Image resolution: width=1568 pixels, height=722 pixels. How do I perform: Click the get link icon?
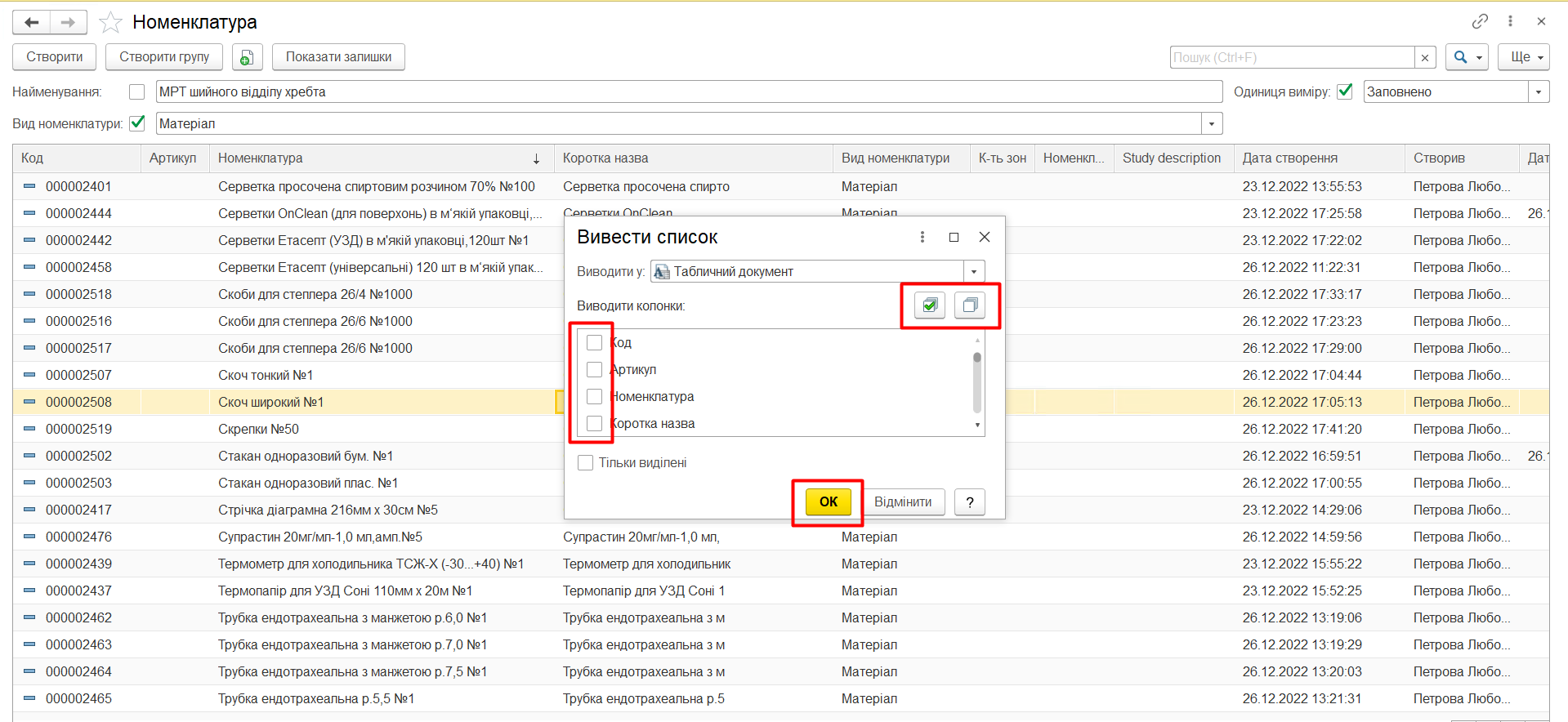pyautogui.click(x=1480, y=21)
